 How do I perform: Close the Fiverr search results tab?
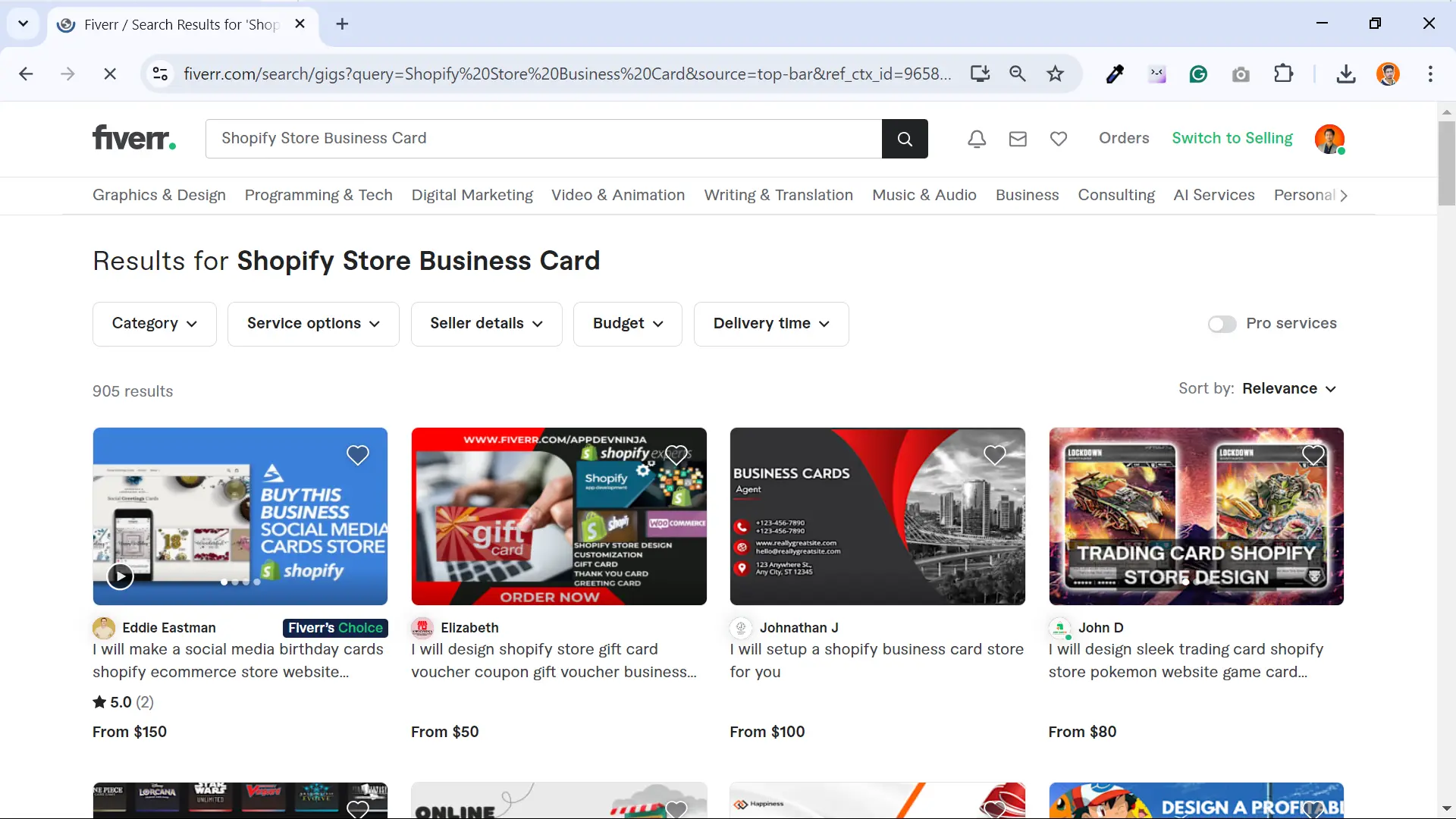[x=300, y=24]
